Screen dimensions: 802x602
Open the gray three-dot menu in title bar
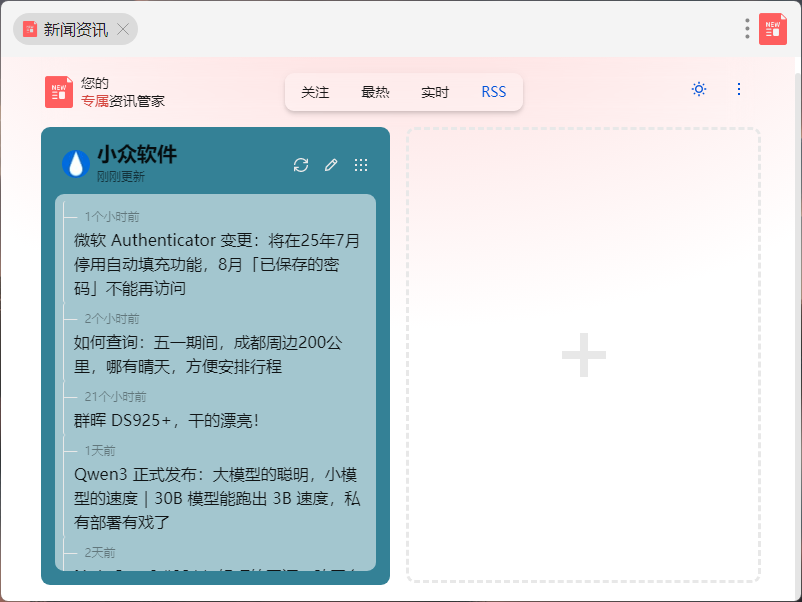click(747, 29)
